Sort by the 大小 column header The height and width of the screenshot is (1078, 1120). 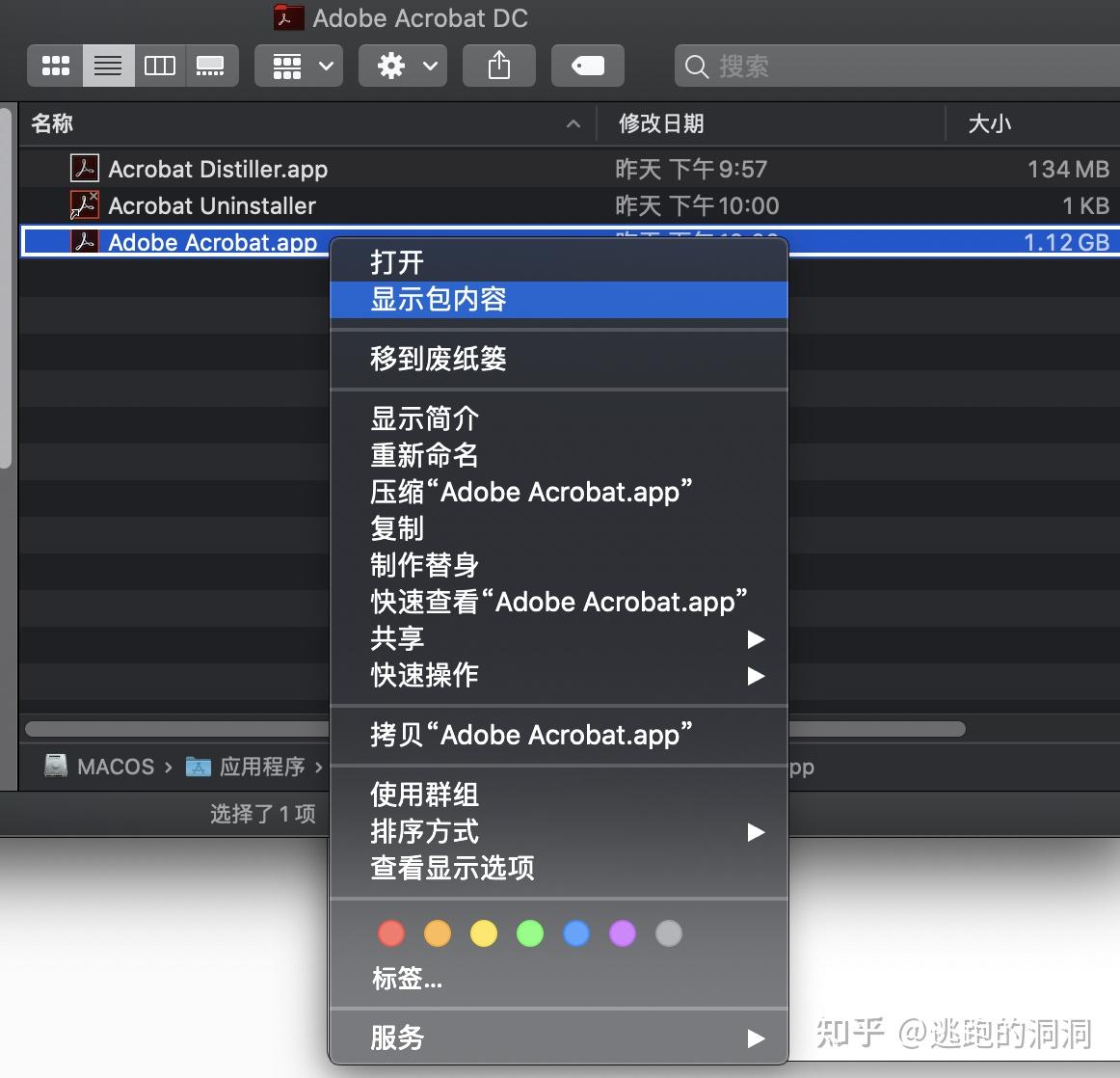click(1033, 123)
